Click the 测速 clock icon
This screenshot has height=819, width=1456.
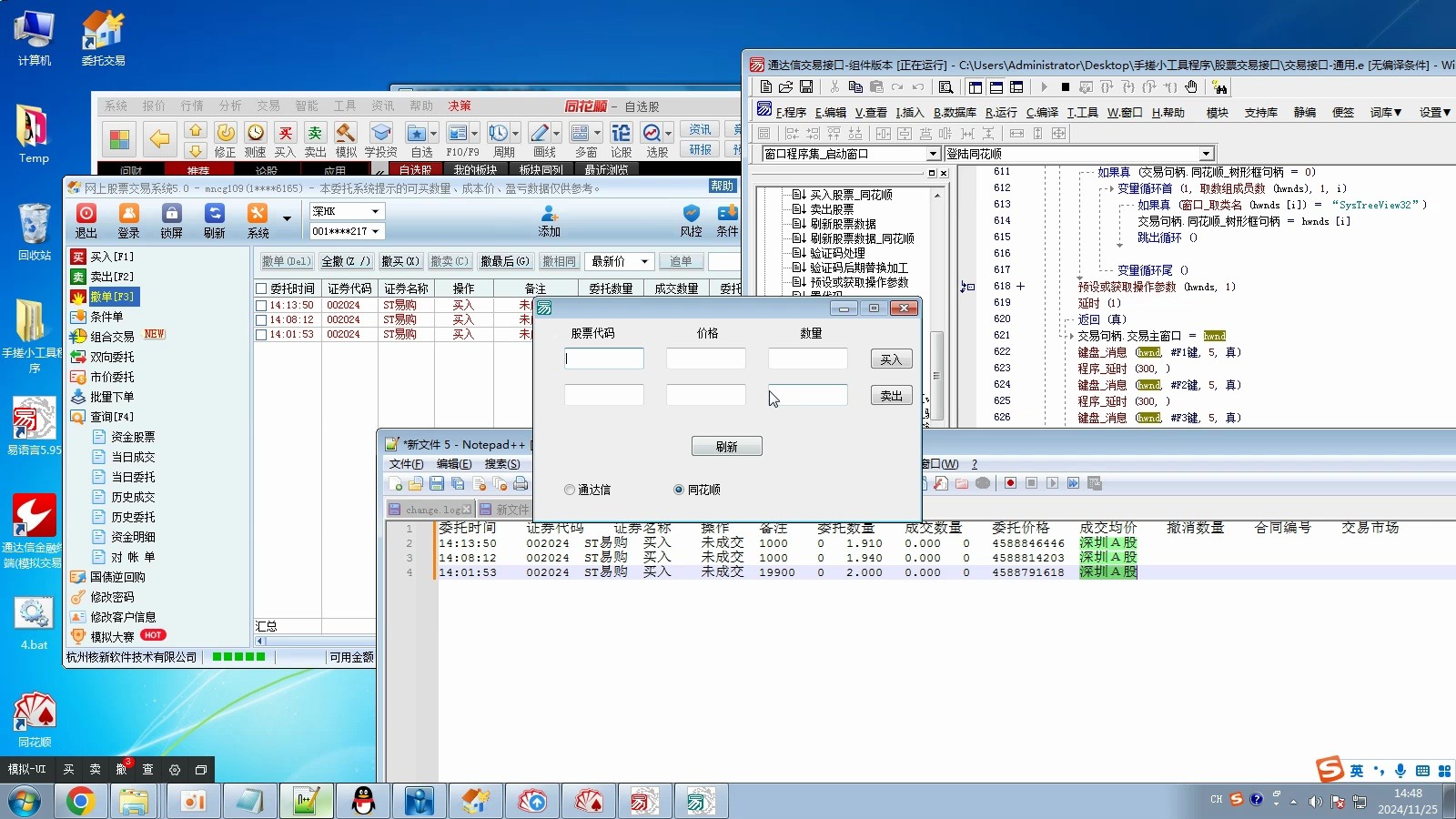pos(256,141)
